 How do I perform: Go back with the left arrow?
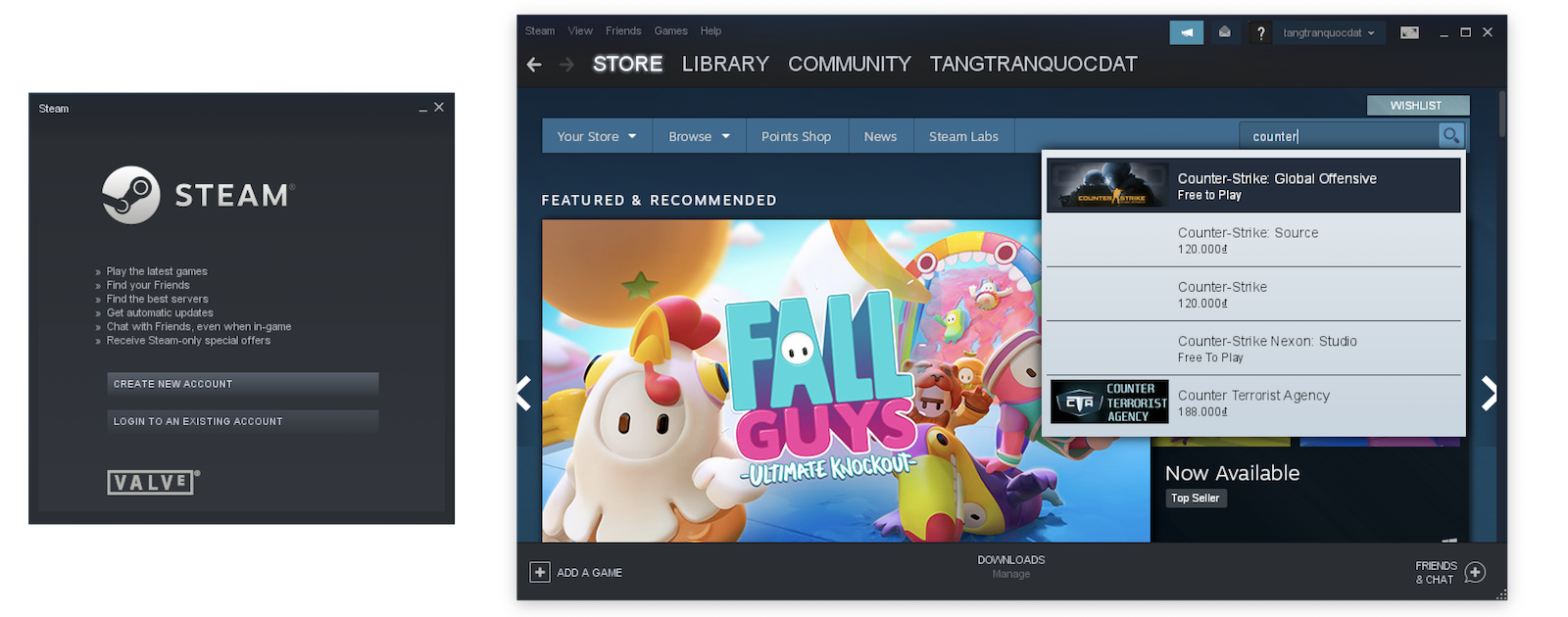[x=534, y=65]
